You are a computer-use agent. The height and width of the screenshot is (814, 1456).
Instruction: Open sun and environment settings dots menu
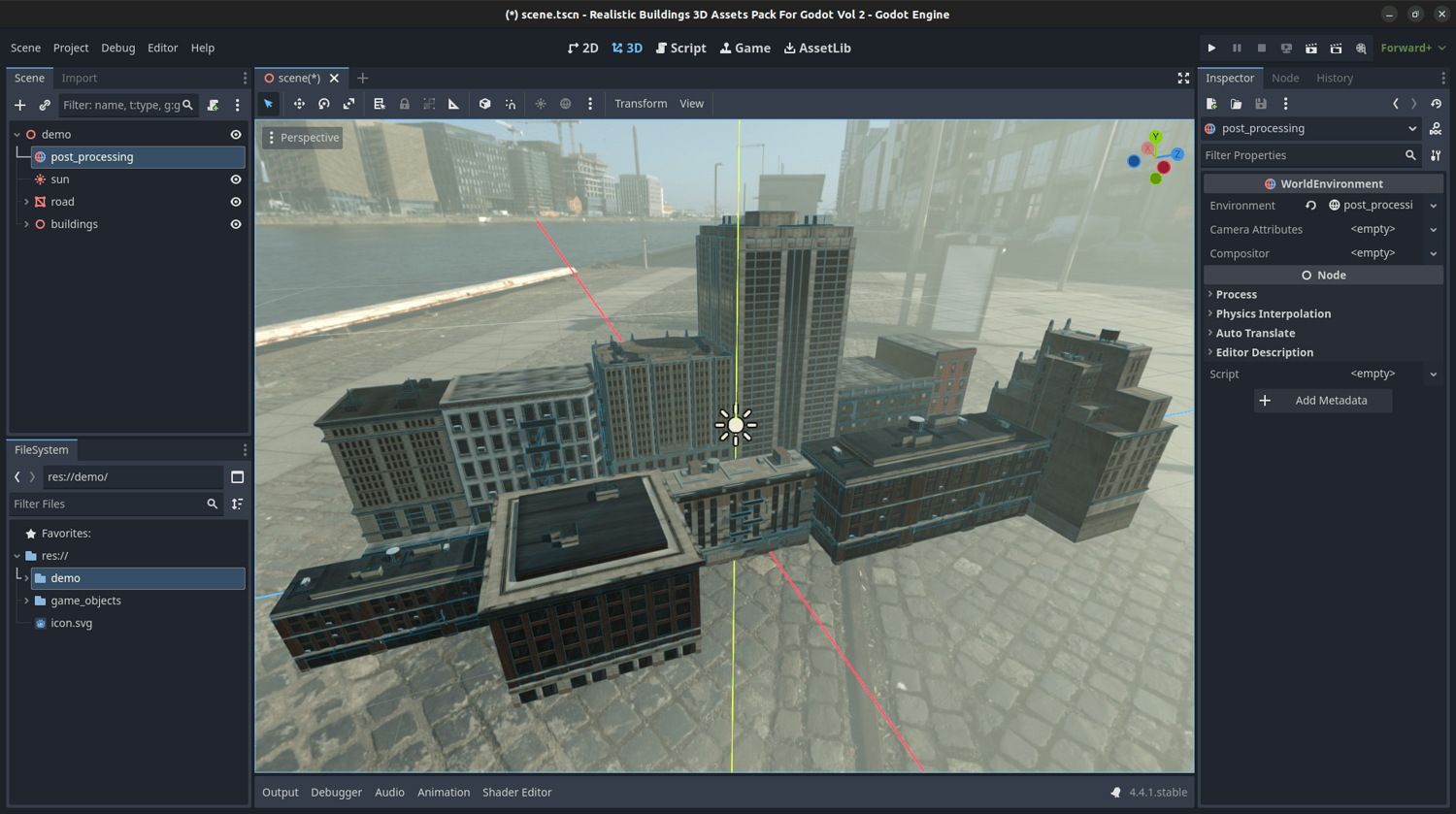pos(590,104)
